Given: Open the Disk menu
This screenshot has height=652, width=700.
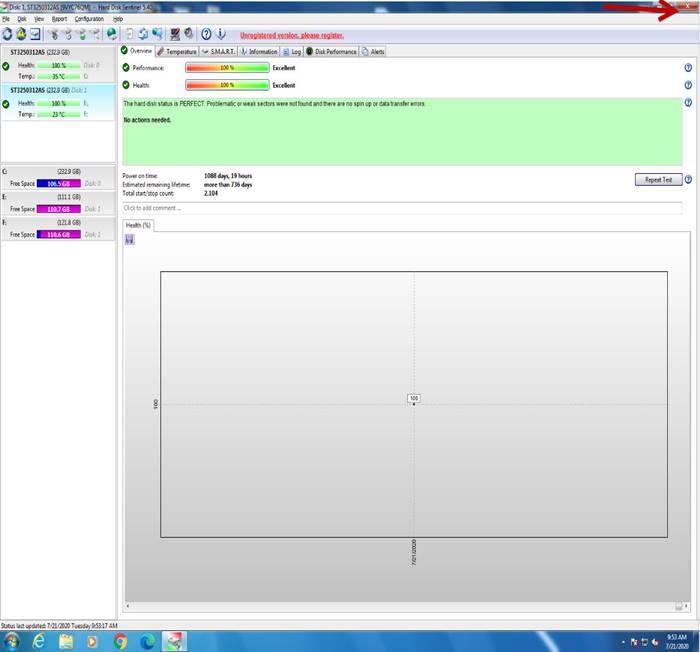Looking at the screenshot, I should (x=21, y=19).
